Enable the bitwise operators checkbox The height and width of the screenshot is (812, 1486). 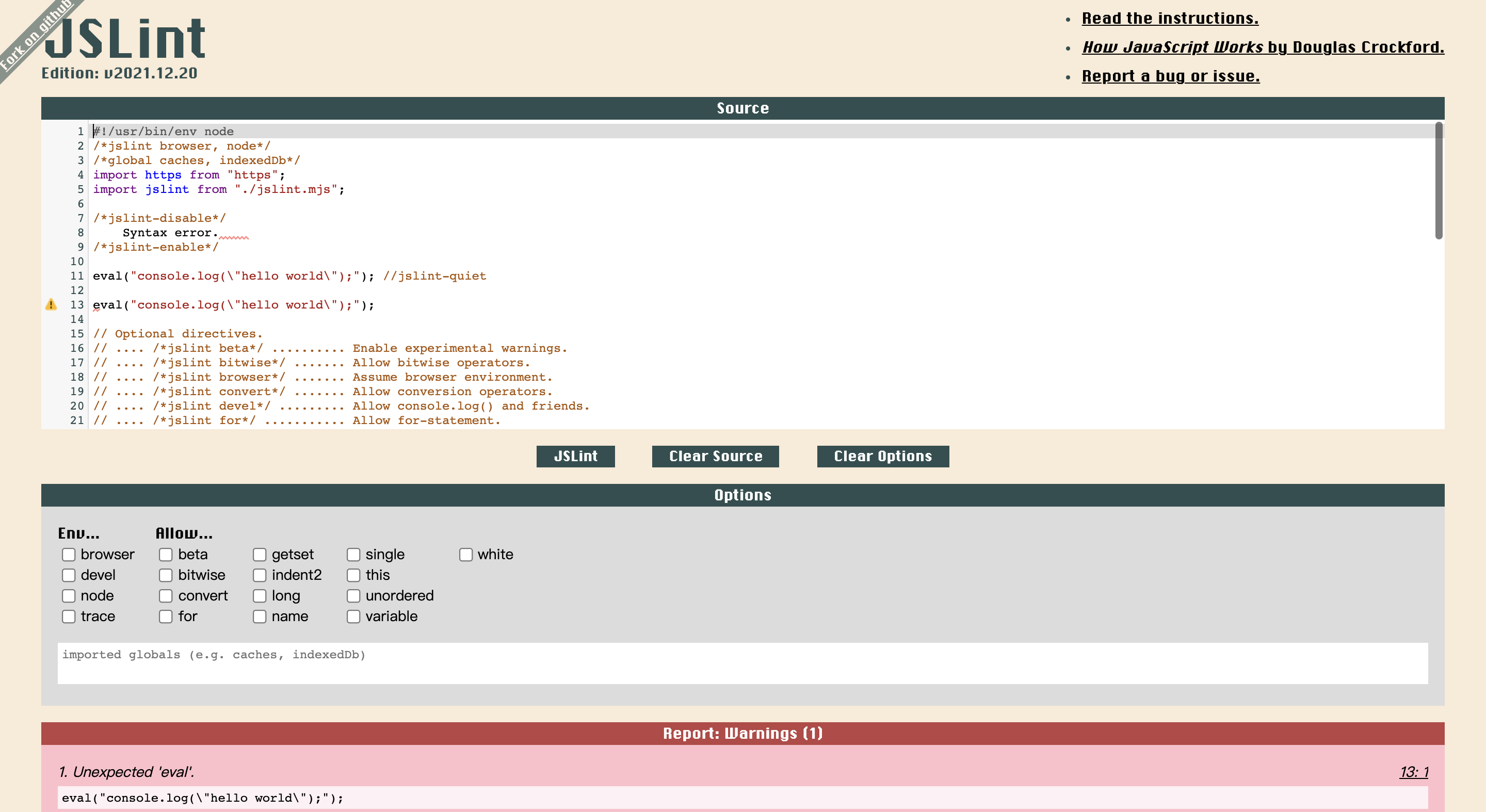click(x=166, y=575)
